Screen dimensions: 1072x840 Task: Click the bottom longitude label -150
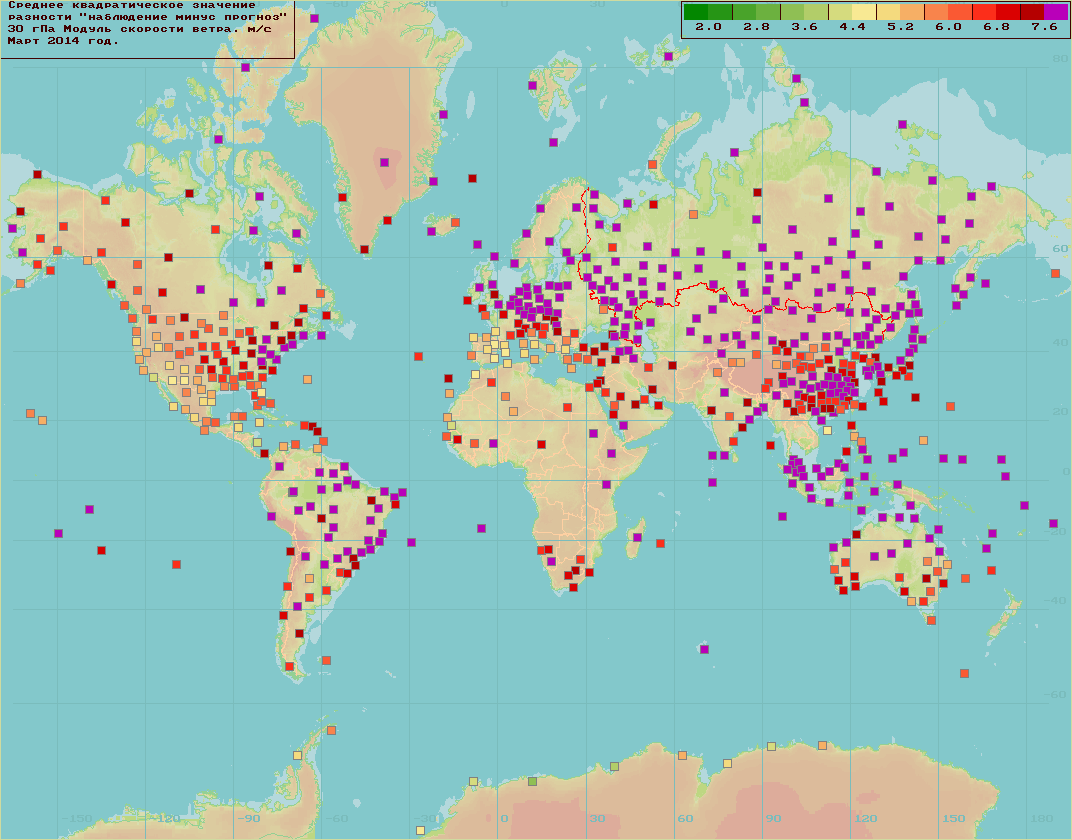tap(77, 818)
